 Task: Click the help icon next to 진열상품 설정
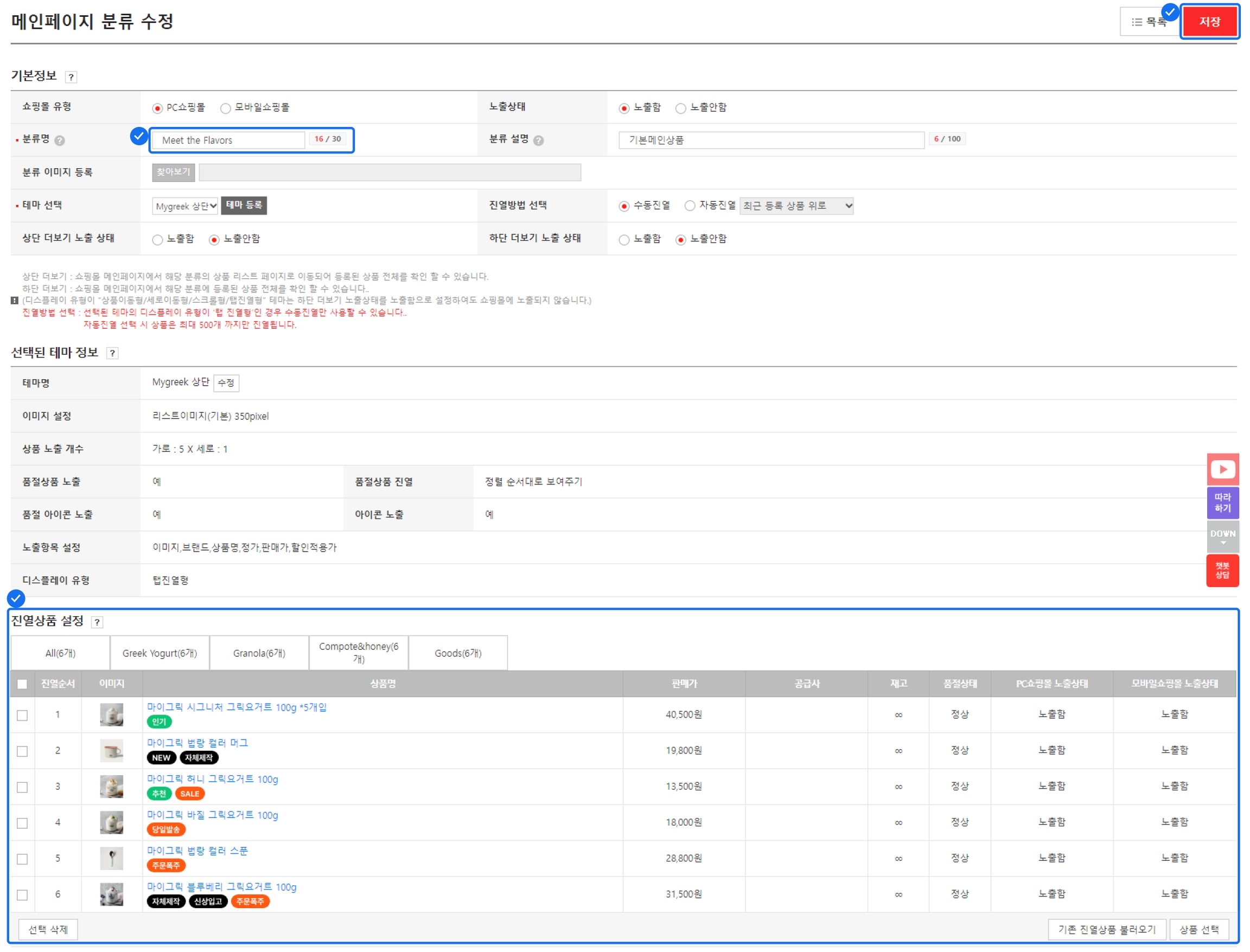(97, 622)
